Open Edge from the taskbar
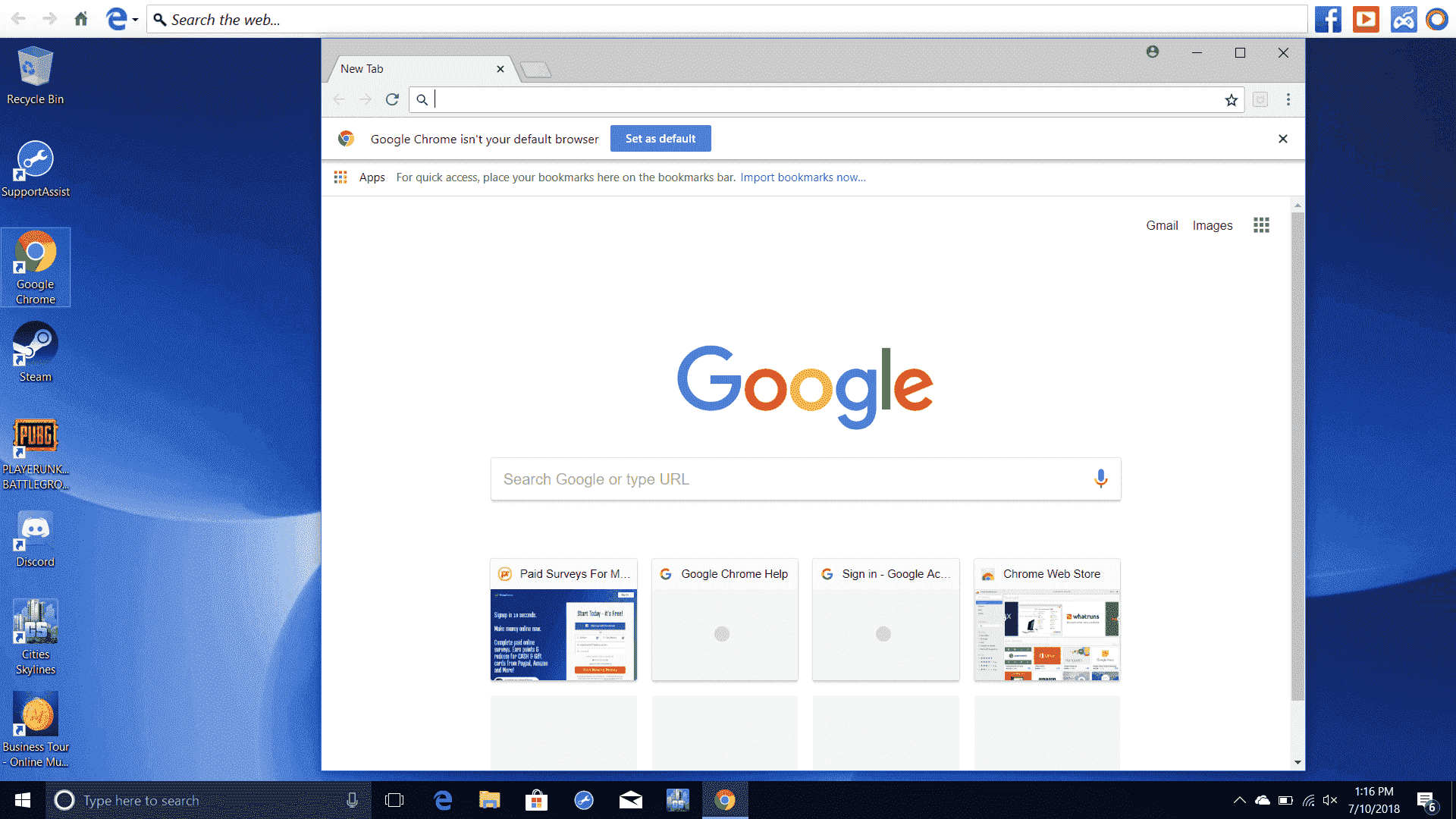The width and height of the screenshot is (1456, 819). coord(443,800)
